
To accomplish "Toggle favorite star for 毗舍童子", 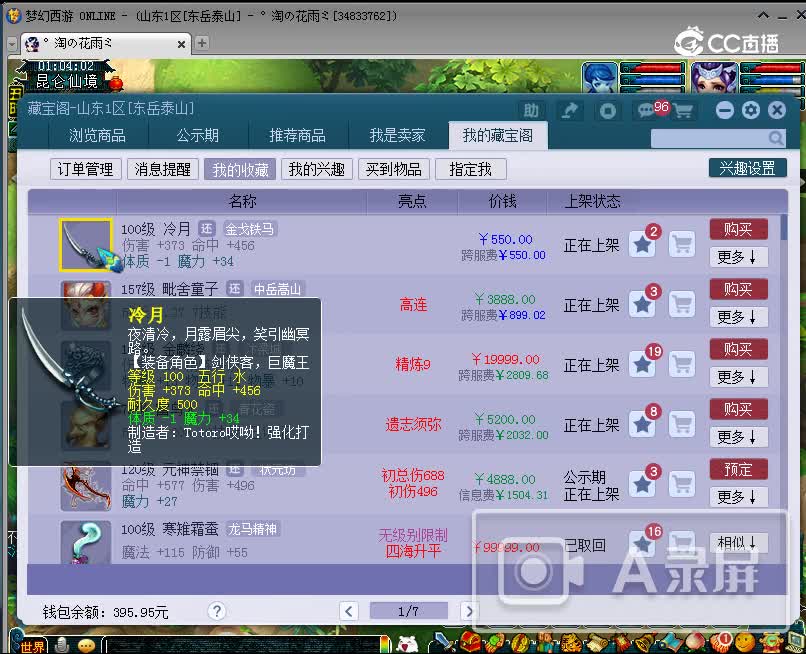I will [x=642, y=304].
